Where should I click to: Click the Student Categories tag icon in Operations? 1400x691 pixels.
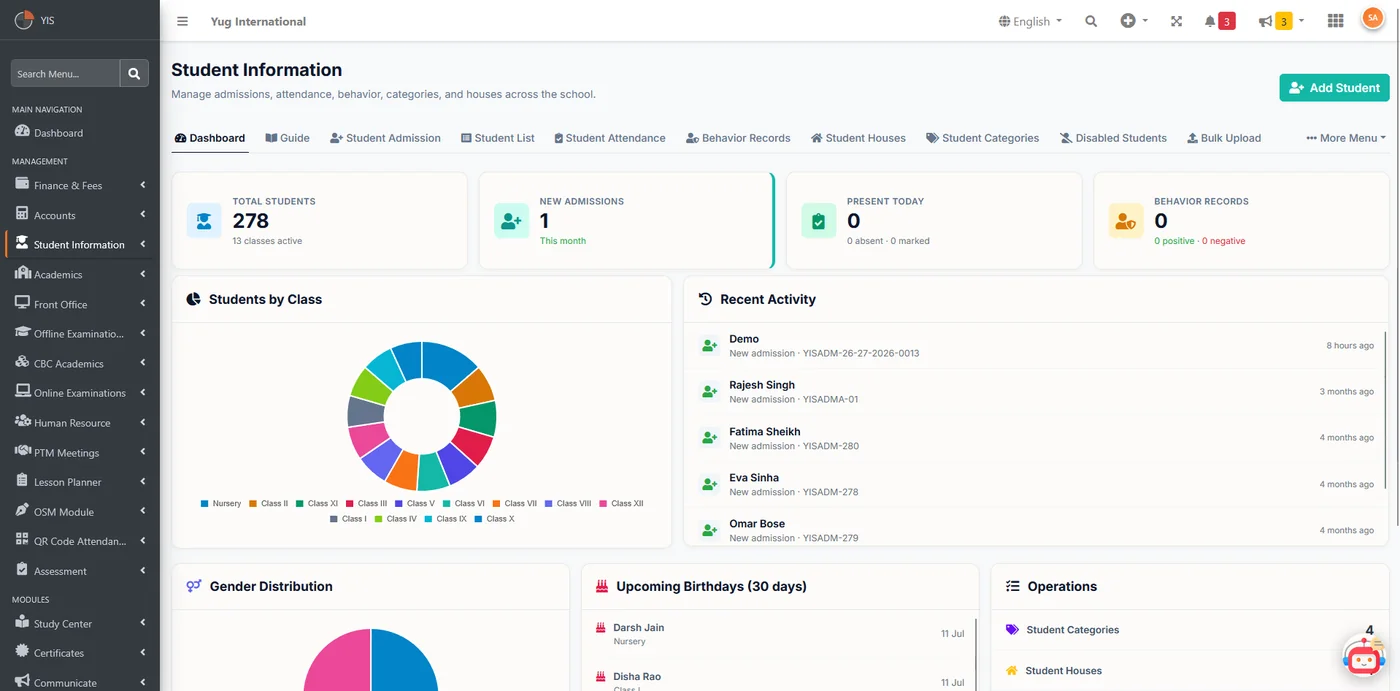tap(1012, 630)
